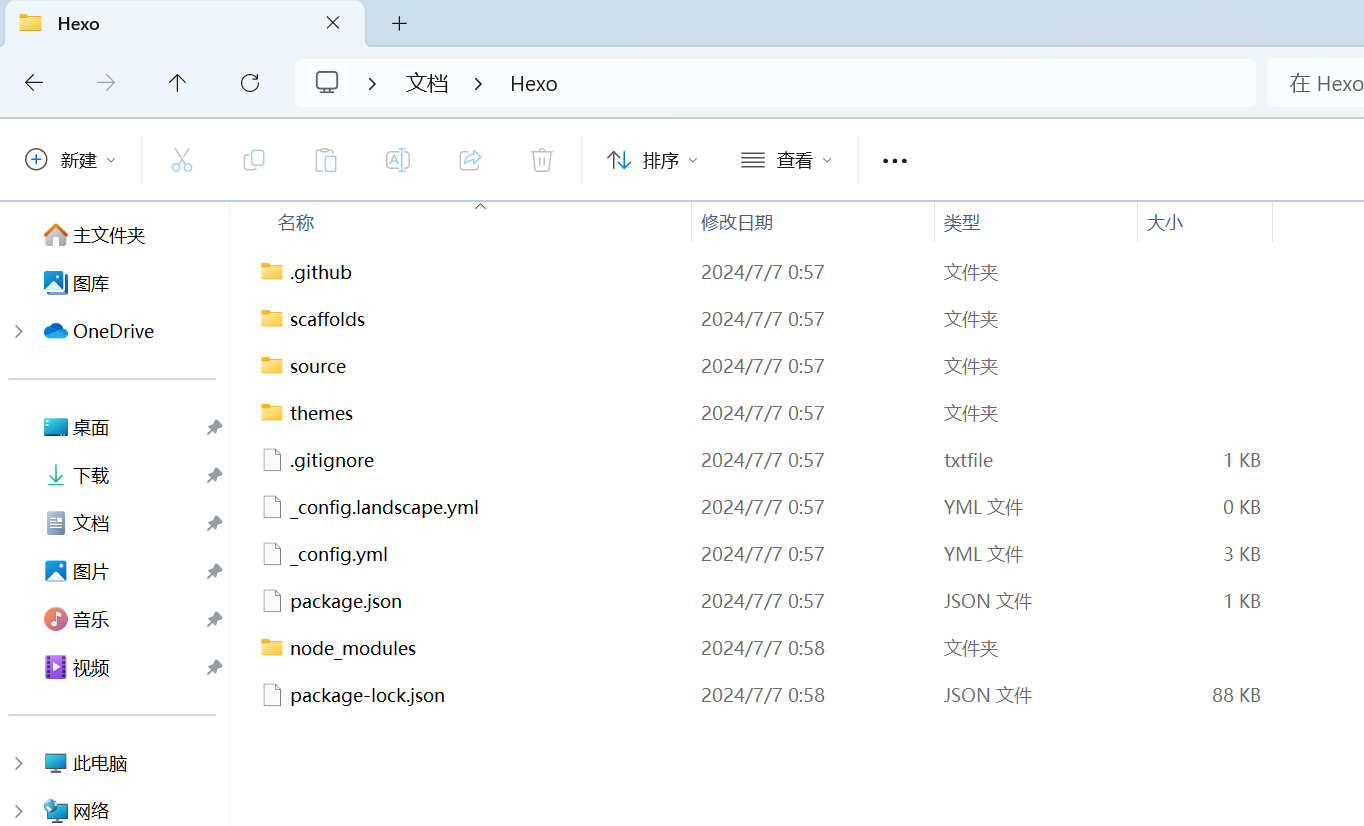Image resolution: width=1364 pixels, height=826 pixels.
Task: Click the Copy icon in toolbar
Action: coord(254,160)
